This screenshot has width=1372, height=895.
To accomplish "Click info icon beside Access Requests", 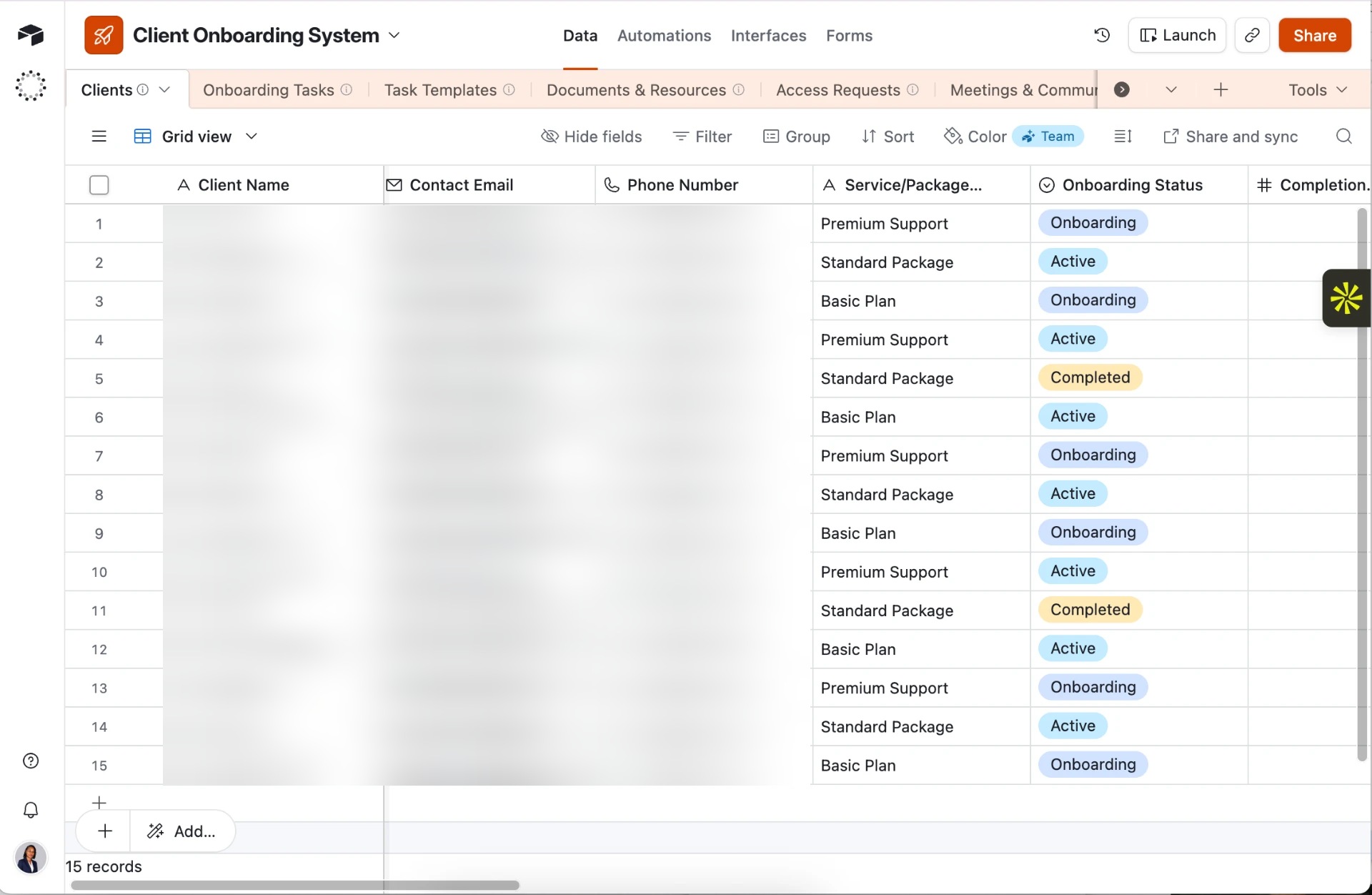I will pos(913,89).
